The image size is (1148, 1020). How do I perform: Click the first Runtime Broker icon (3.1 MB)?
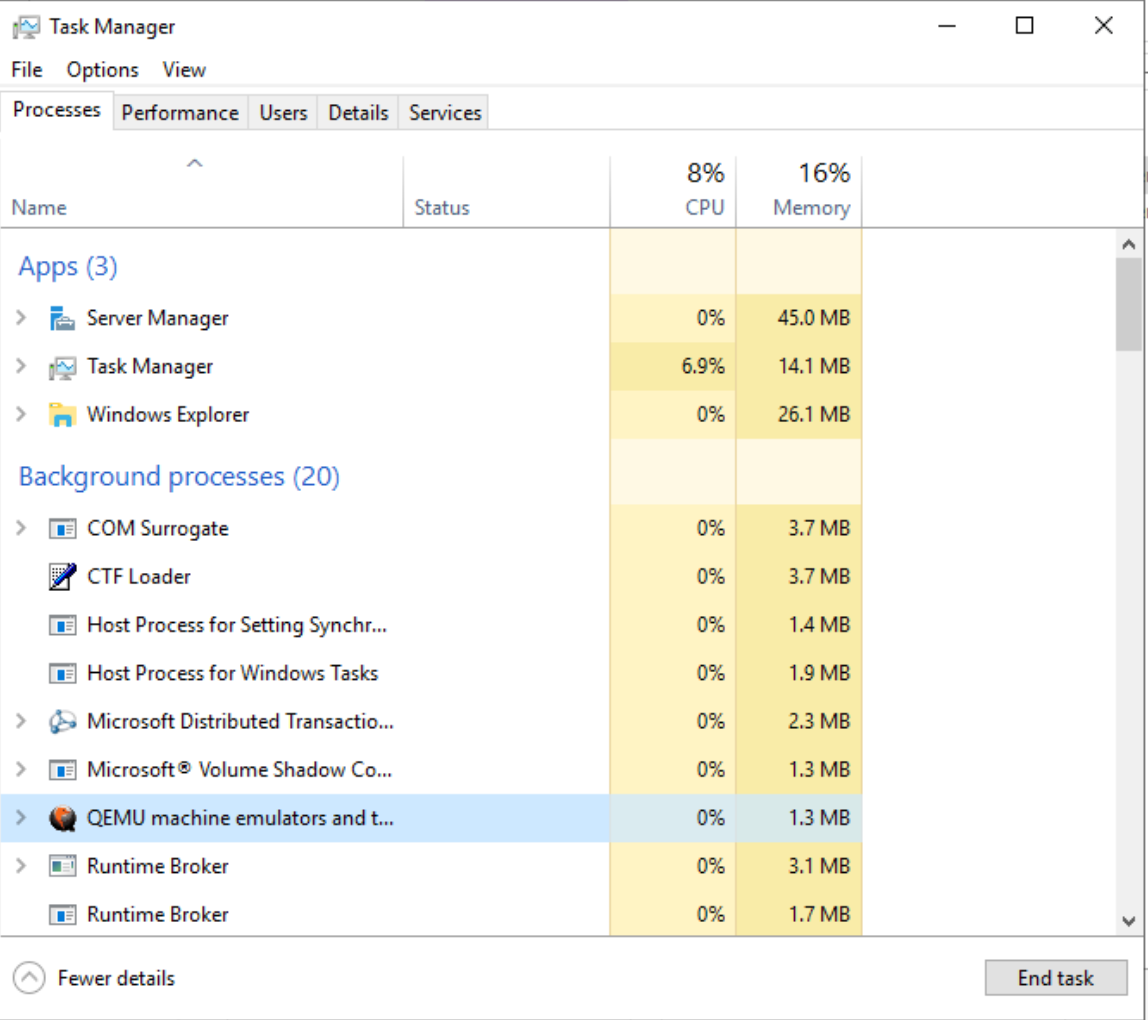[62, 867]
